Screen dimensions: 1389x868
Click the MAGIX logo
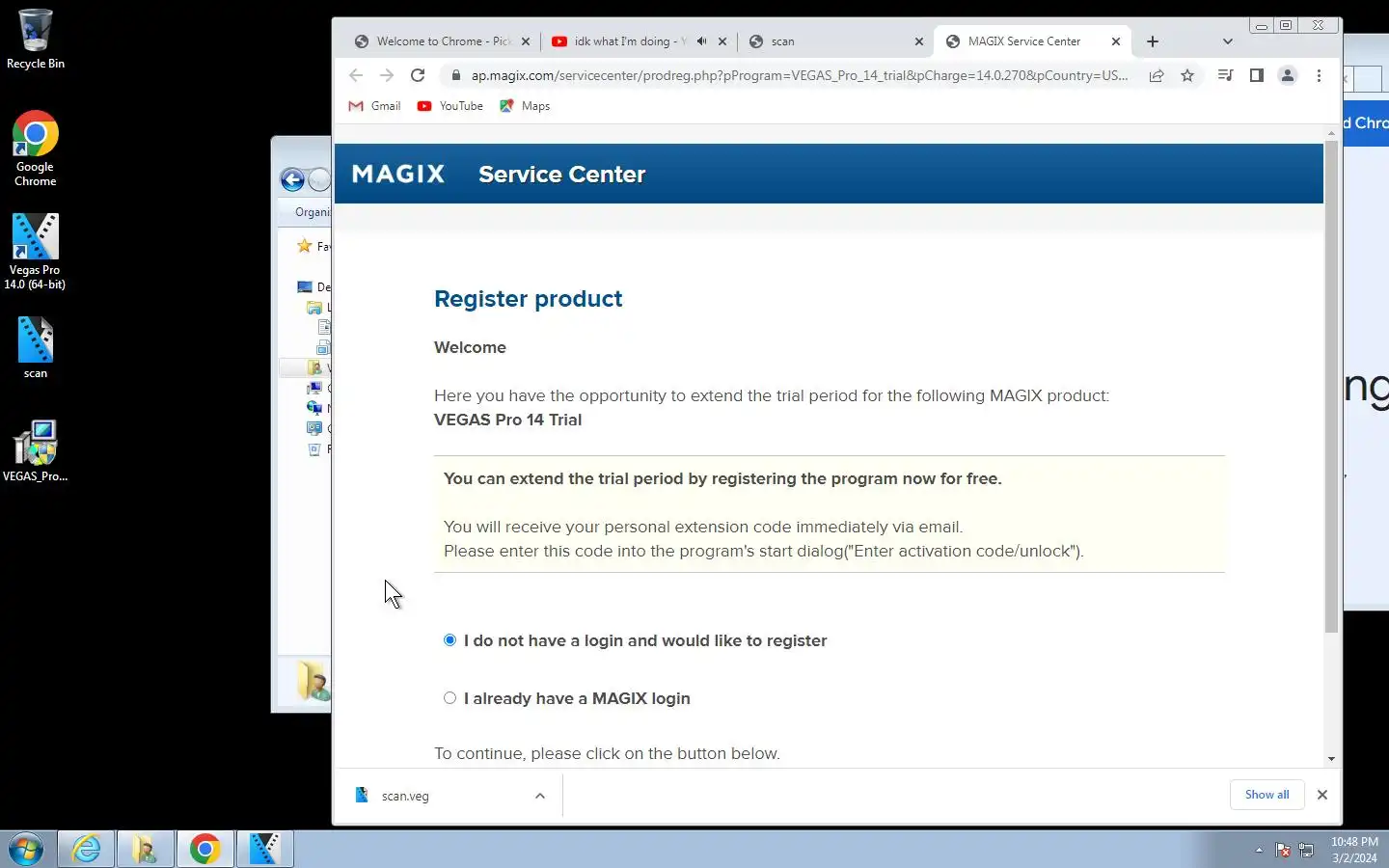(398, 175)
